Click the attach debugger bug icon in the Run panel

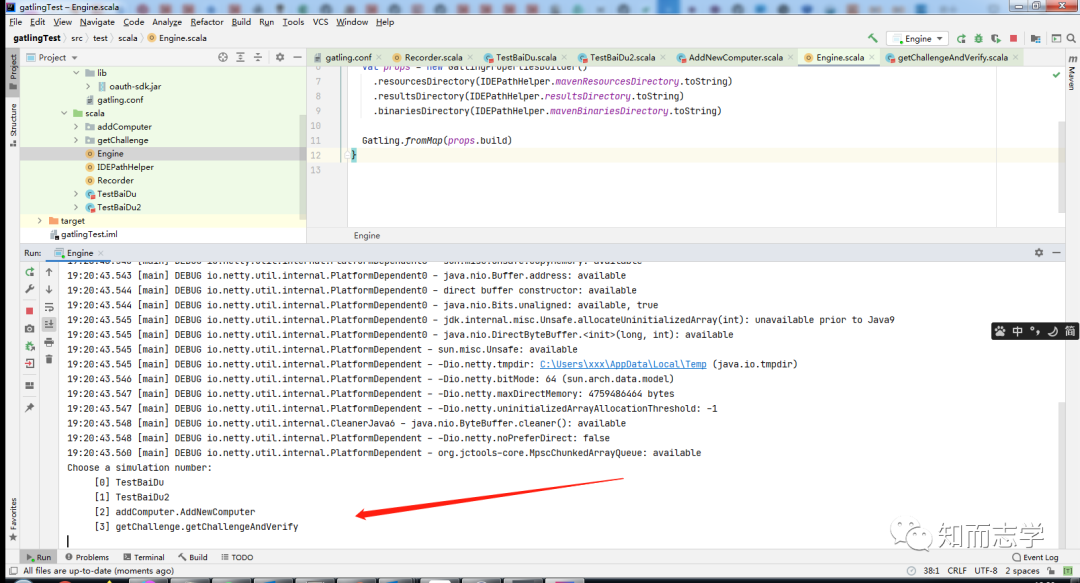point(30,346)
